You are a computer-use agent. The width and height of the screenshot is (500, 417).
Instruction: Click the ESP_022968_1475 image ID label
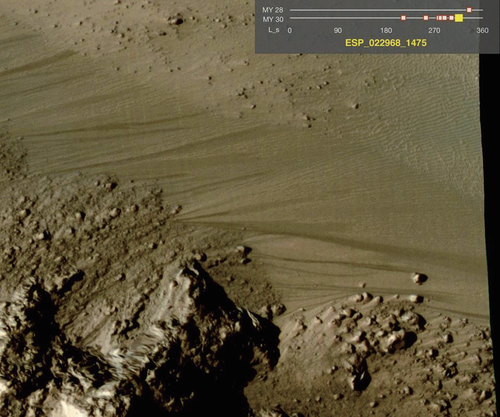pos(386,43)
